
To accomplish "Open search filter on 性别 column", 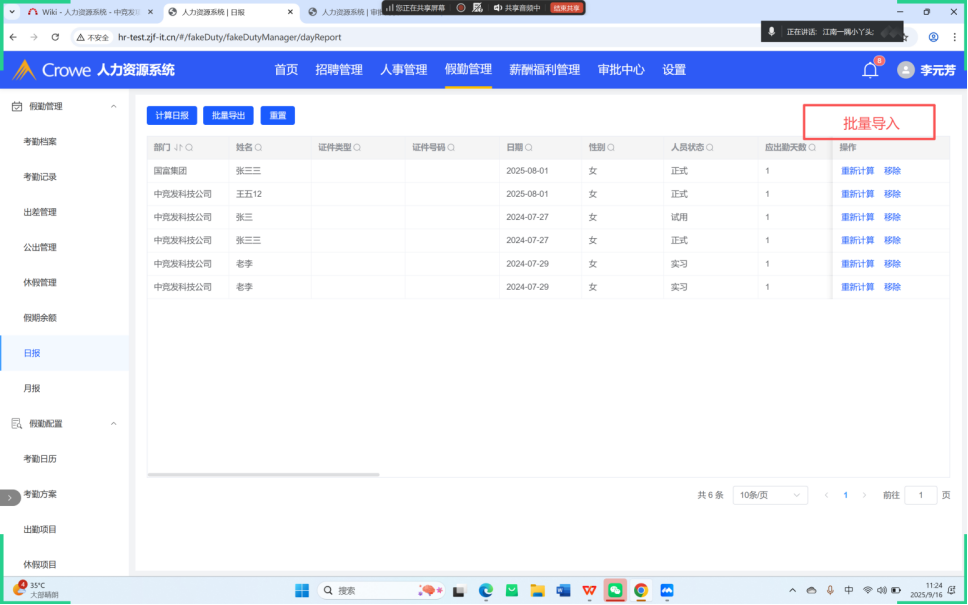I will pyautogui.click(x=611, y=148).
